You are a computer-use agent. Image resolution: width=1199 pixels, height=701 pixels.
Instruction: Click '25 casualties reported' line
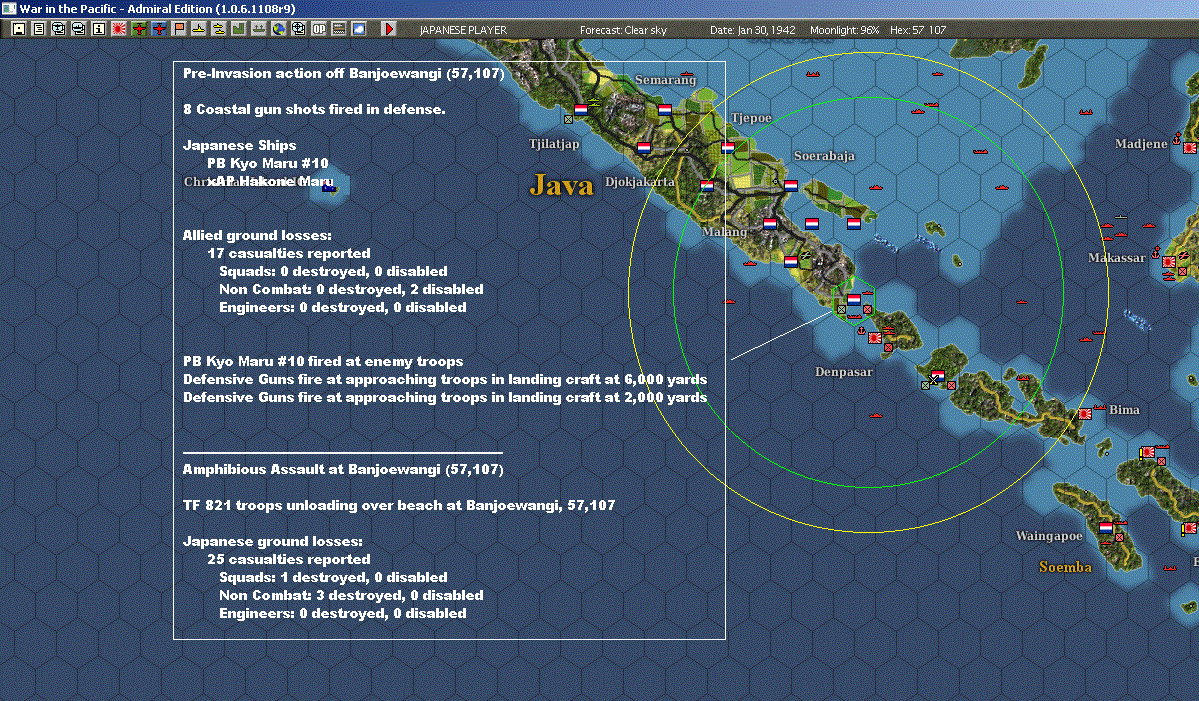point(289,559)
